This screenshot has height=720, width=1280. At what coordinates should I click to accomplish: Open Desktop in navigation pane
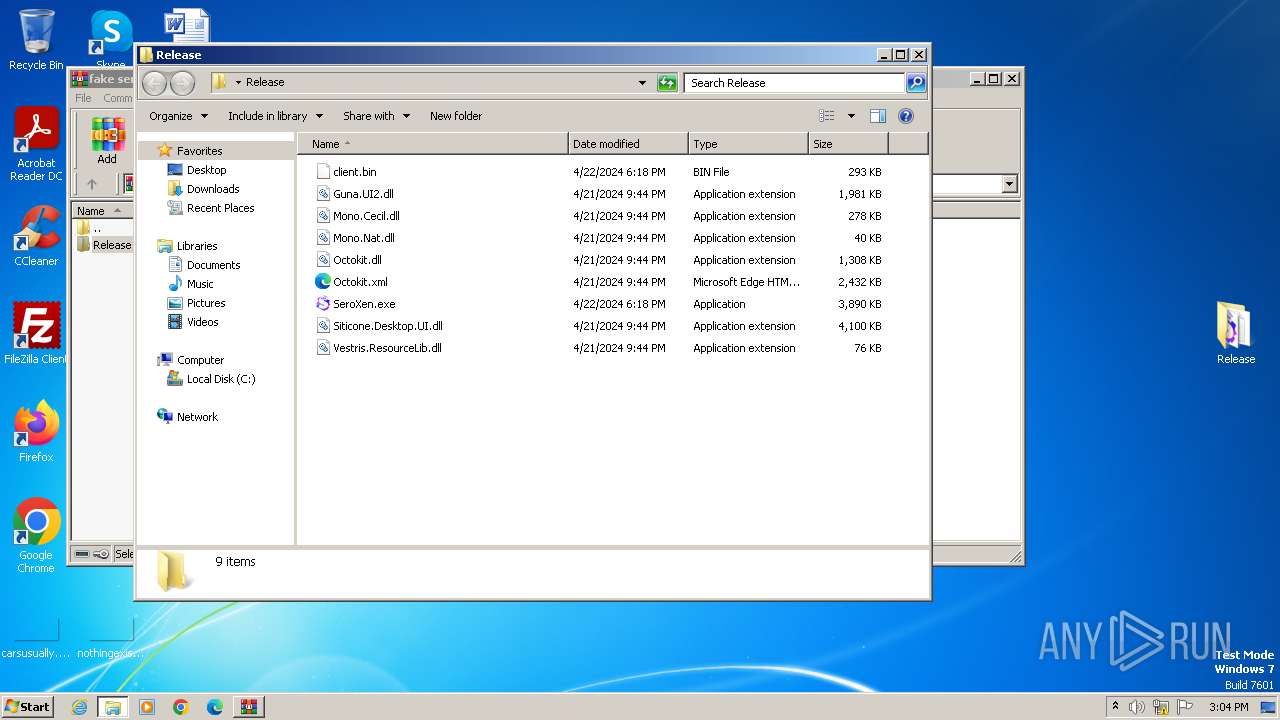[x=206, y=170]
